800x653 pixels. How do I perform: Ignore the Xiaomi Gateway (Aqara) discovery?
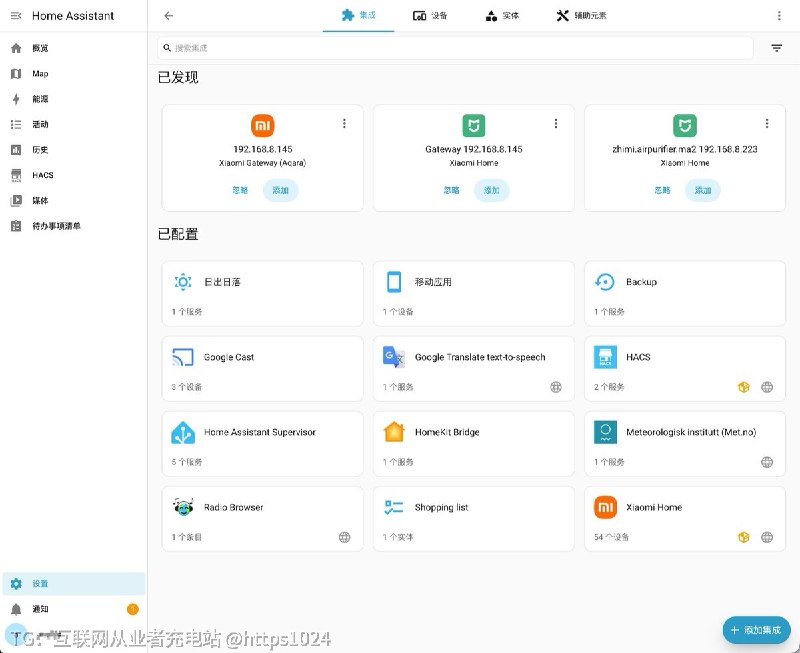click(240, 190)
